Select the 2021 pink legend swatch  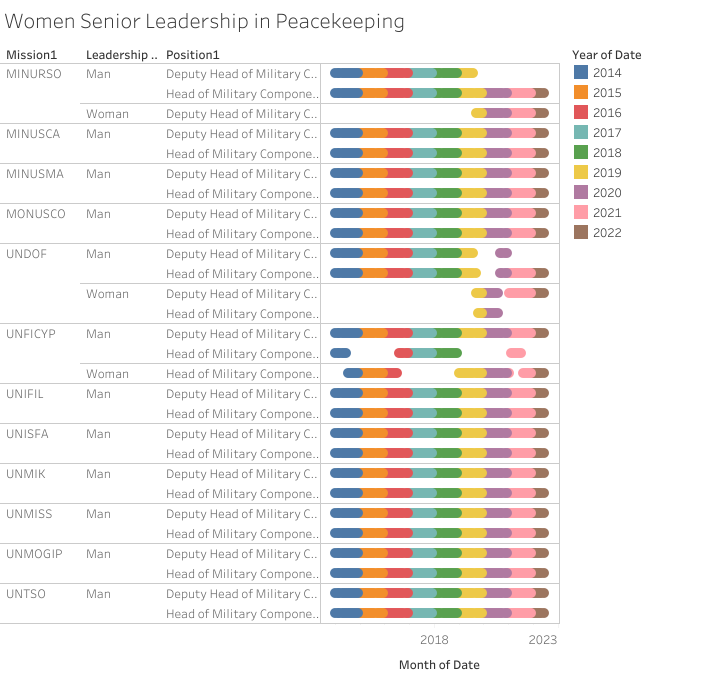(581, 213)
